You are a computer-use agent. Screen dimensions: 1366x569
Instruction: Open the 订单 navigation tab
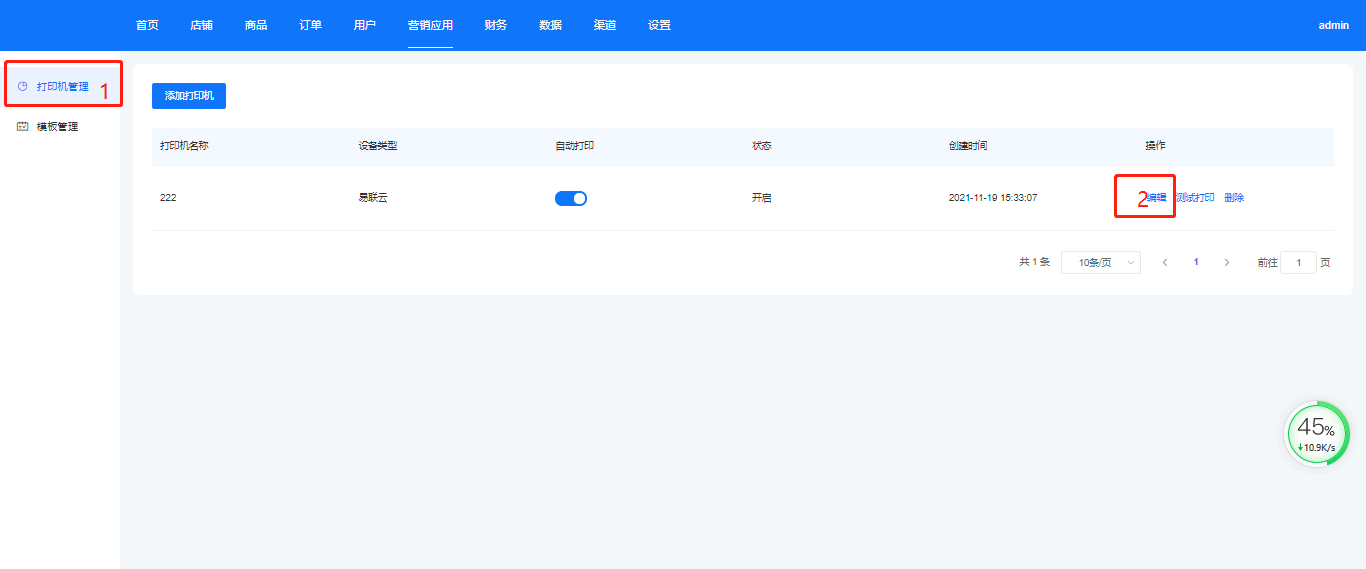point(310,25)
